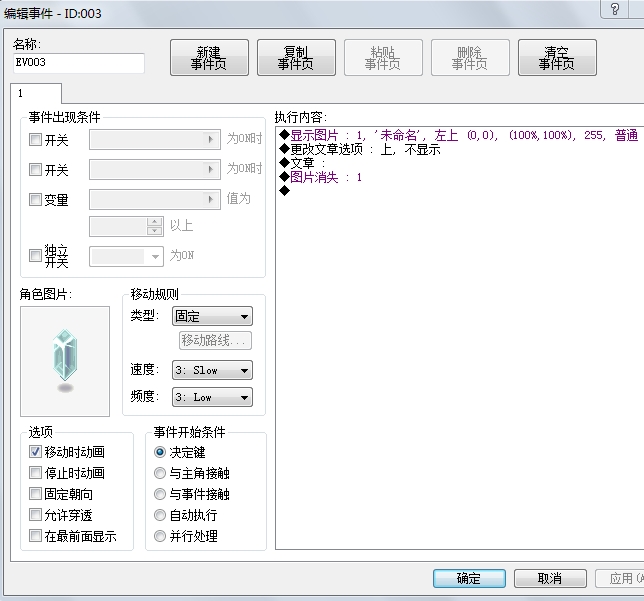Image resolution: width=644 pixels, height=601 pixels.
Task: Enable the first 开关 condition checkbox
Action: (35, 140)
